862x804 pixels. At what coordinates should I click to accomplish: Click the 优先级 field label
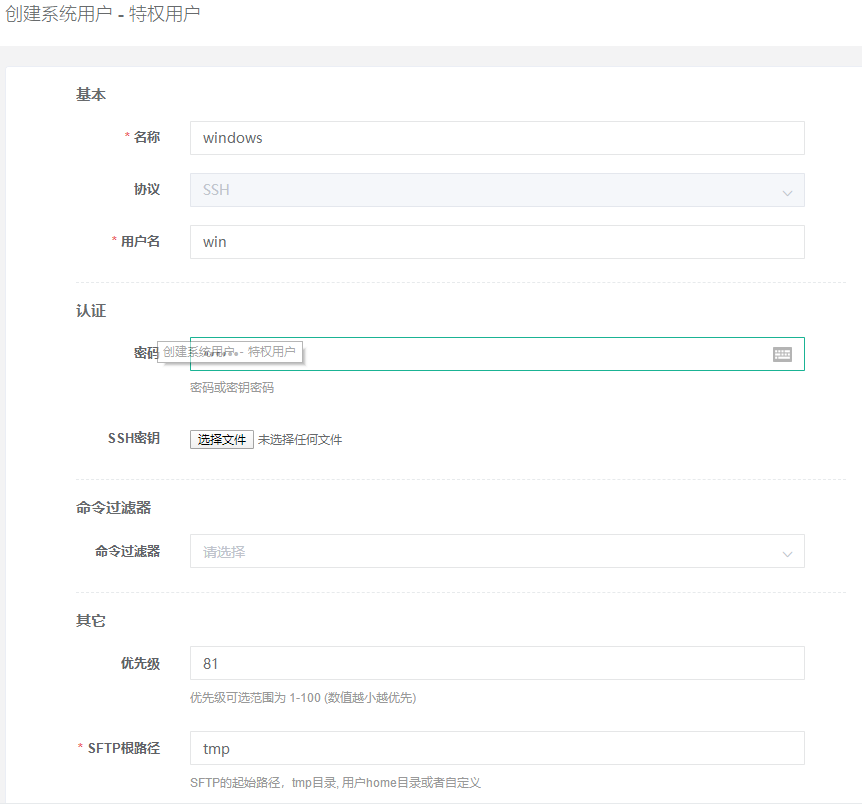tap(140, 663)
